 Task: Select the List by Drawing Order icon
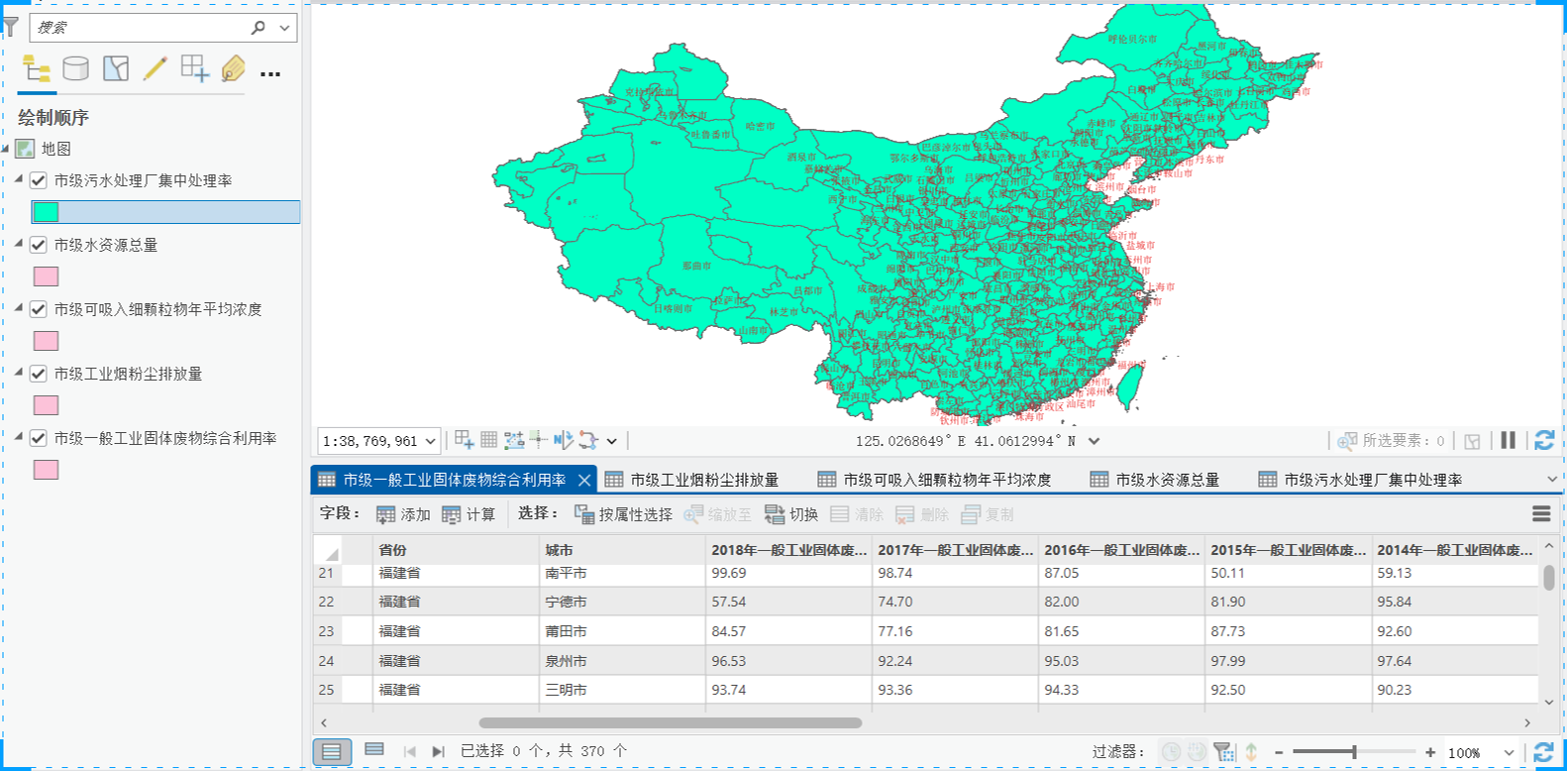(x=37, y=68)
